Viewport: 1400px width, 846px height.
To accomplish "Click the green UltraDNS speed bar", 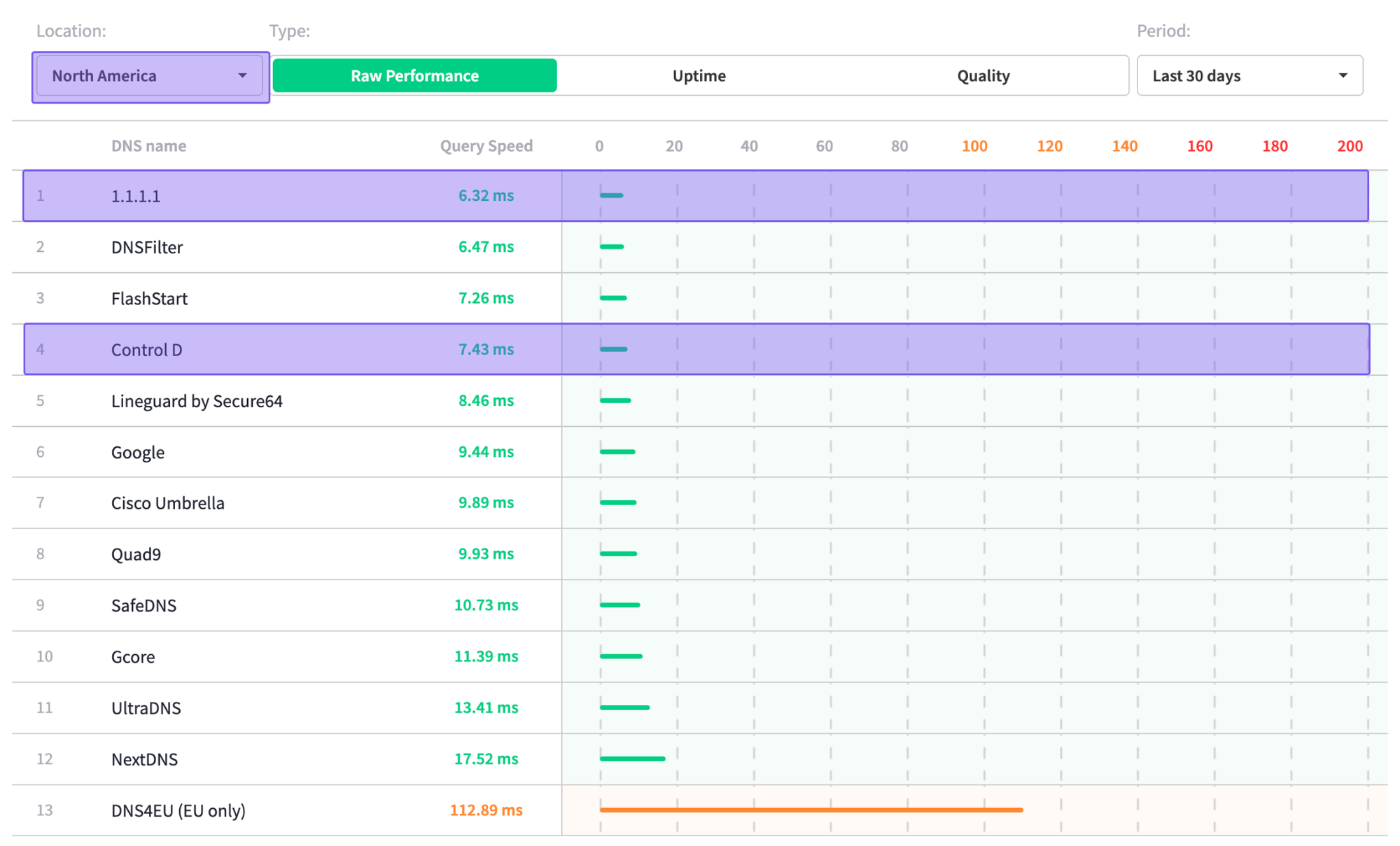I will (624, 707).
